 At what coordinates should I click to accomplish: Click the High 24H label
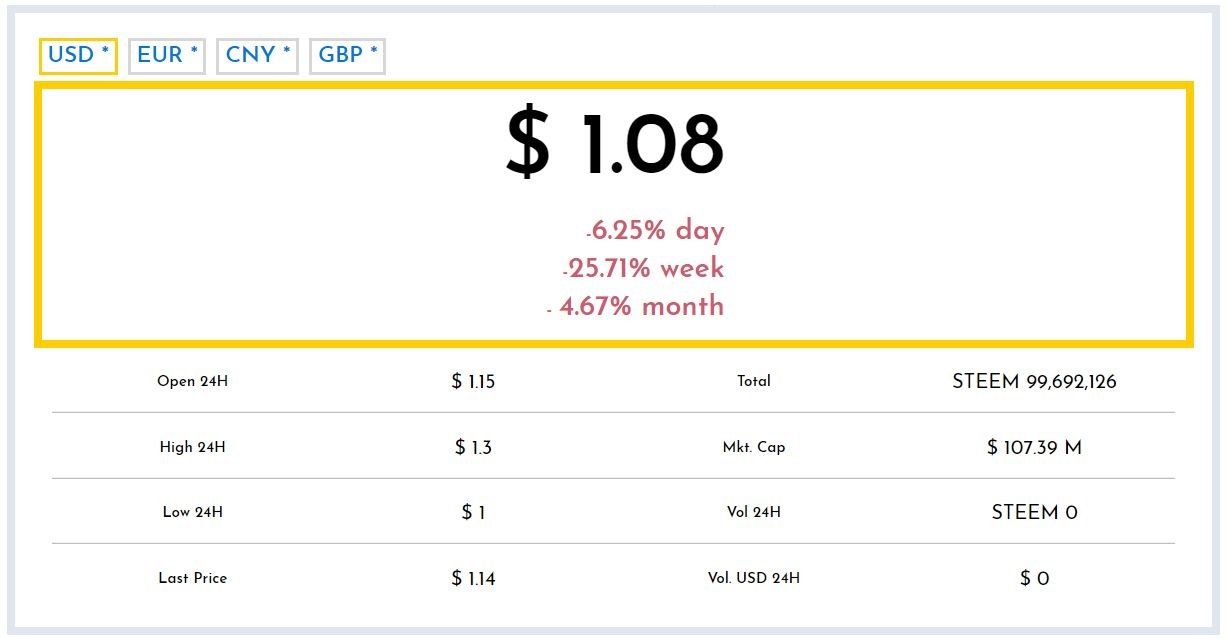192,447
